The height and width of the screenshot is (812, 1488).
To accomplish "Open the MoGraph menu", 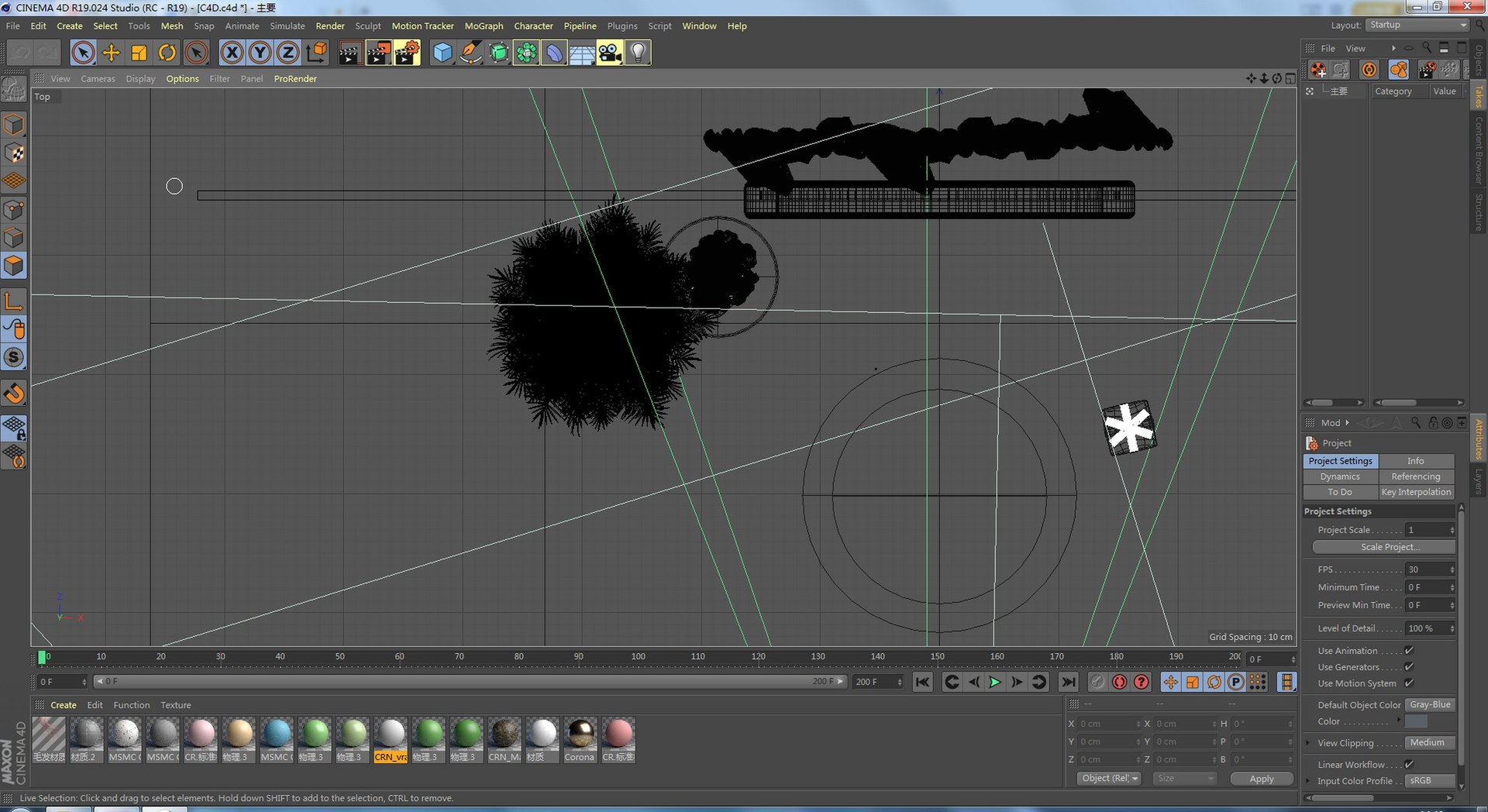I will [484, 26].
